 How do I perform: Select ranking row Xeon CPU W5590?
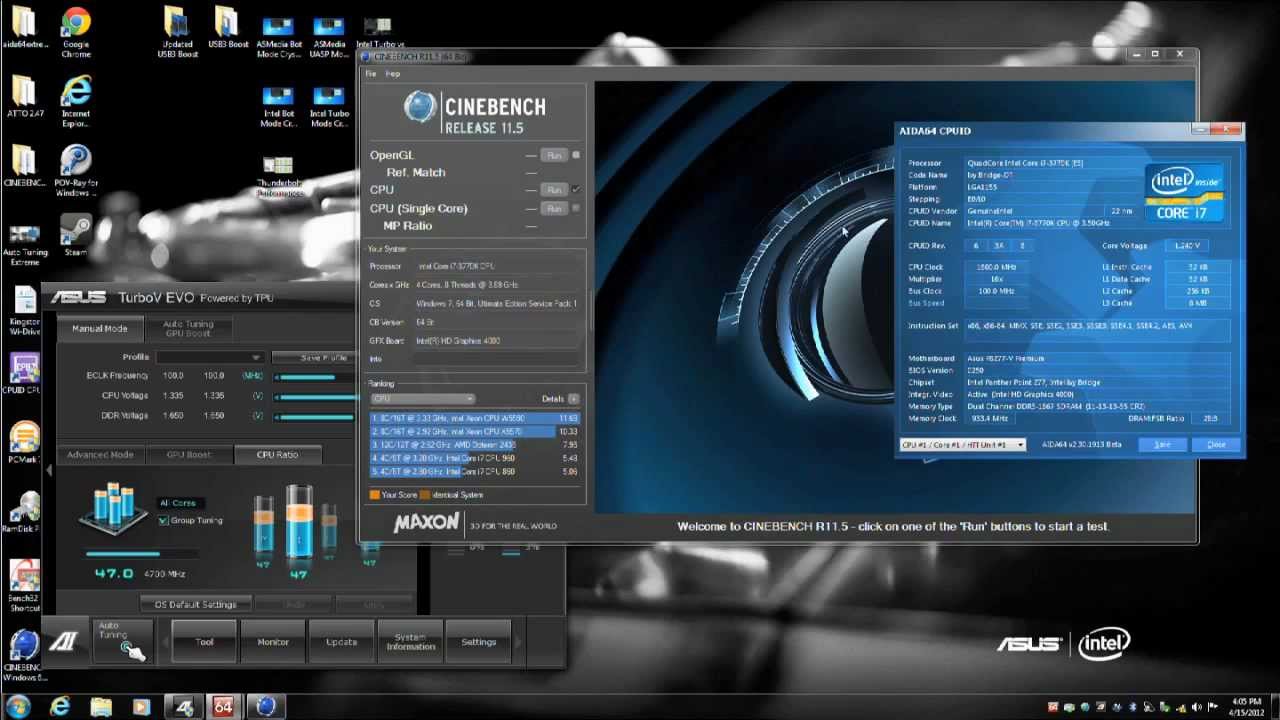475,418
